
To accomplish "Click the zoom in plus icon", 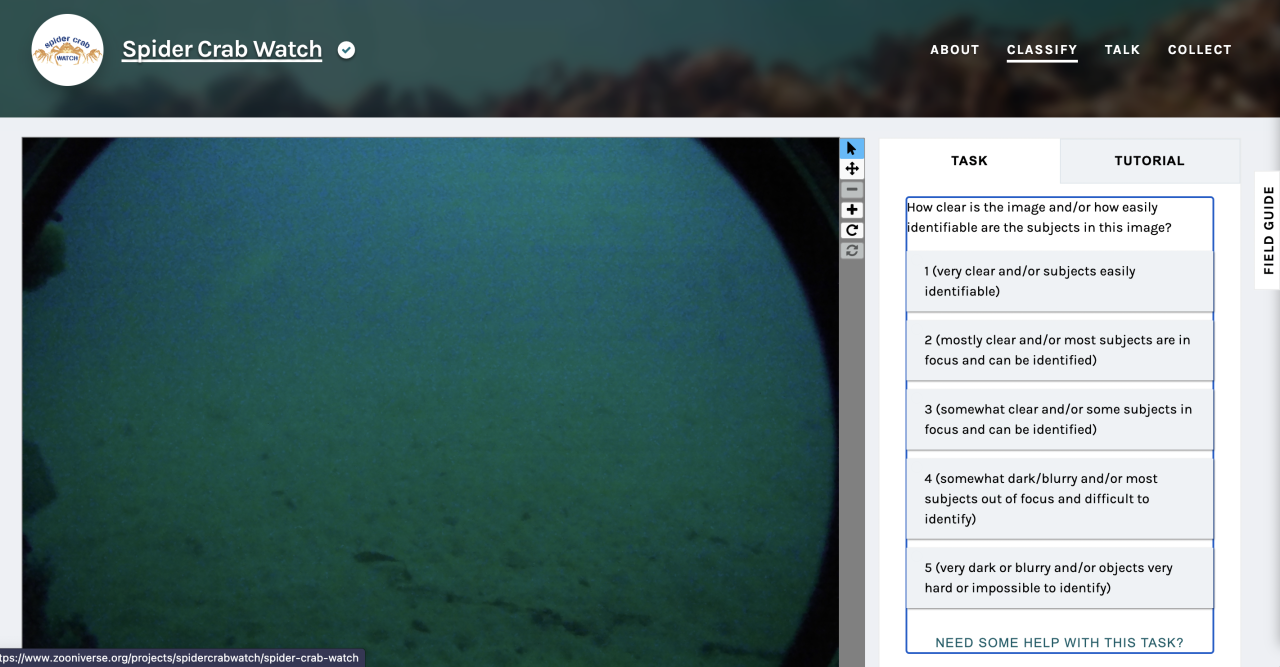I will tap(852, 210).
